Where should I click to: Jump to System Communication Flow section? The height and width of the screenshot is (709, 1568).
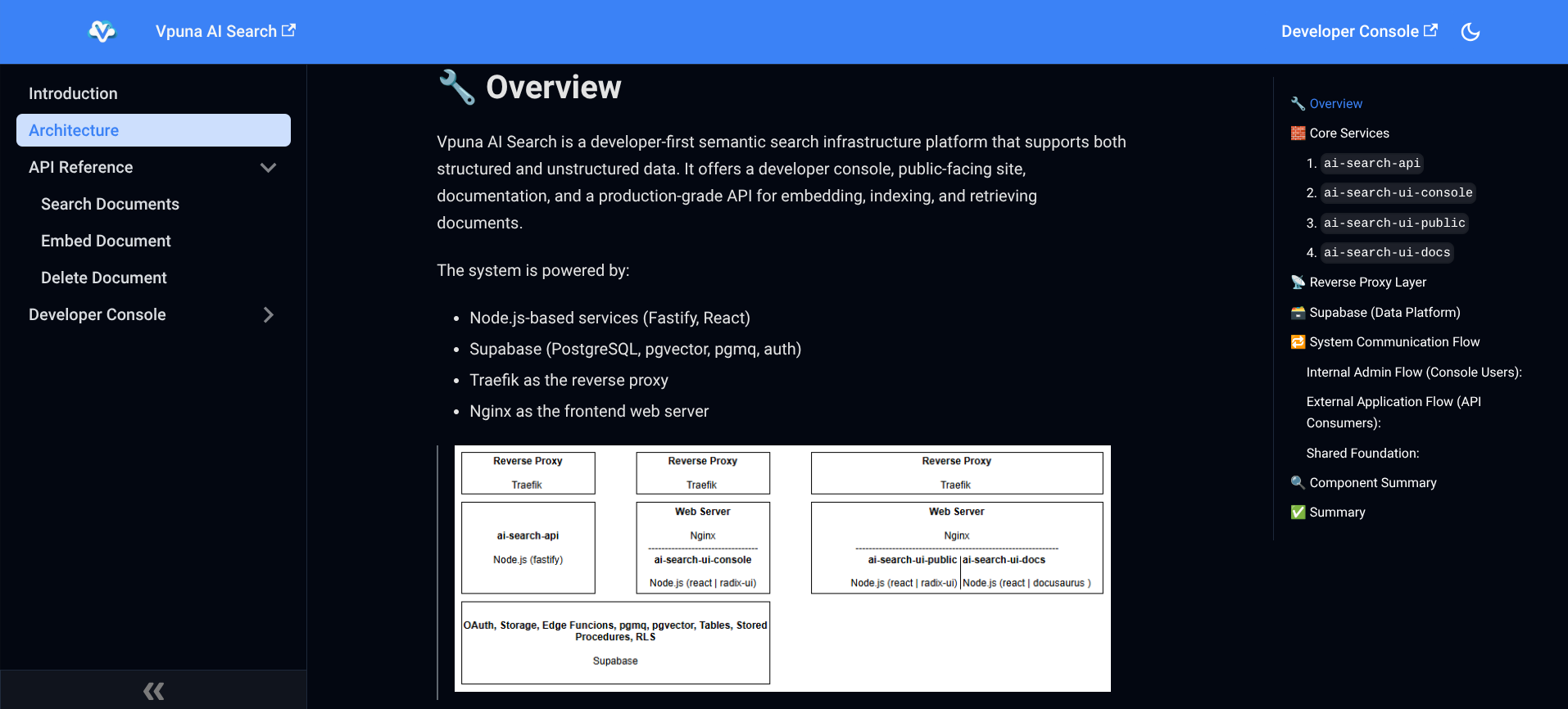coord(1385,341)
